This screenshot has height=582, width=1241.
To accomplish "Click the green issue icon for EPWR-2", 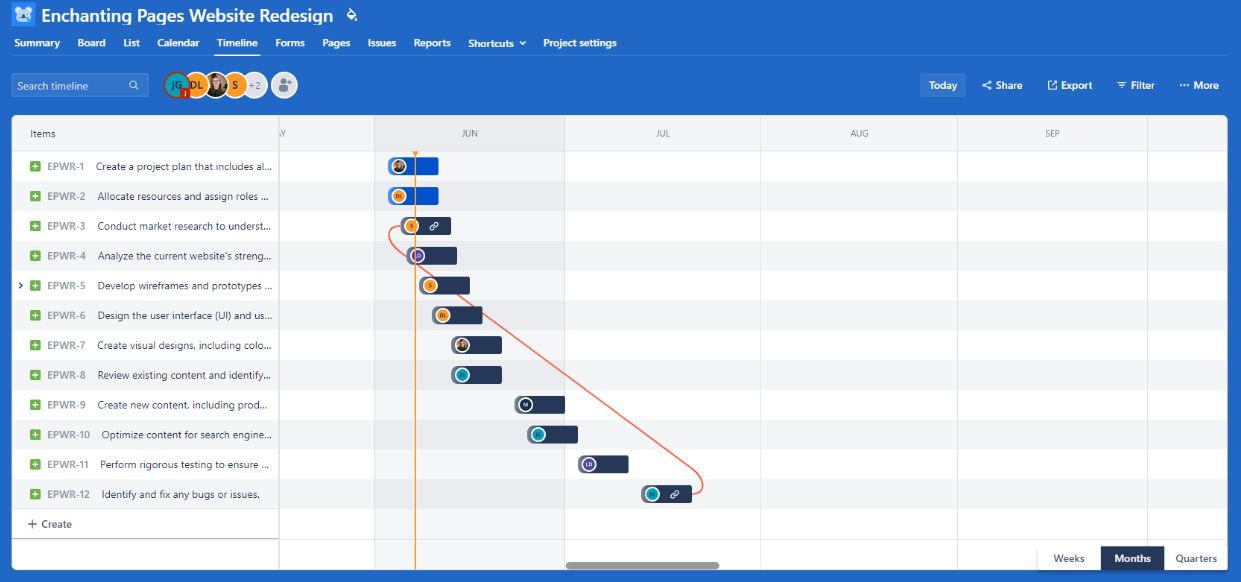I will click(35, 196).
